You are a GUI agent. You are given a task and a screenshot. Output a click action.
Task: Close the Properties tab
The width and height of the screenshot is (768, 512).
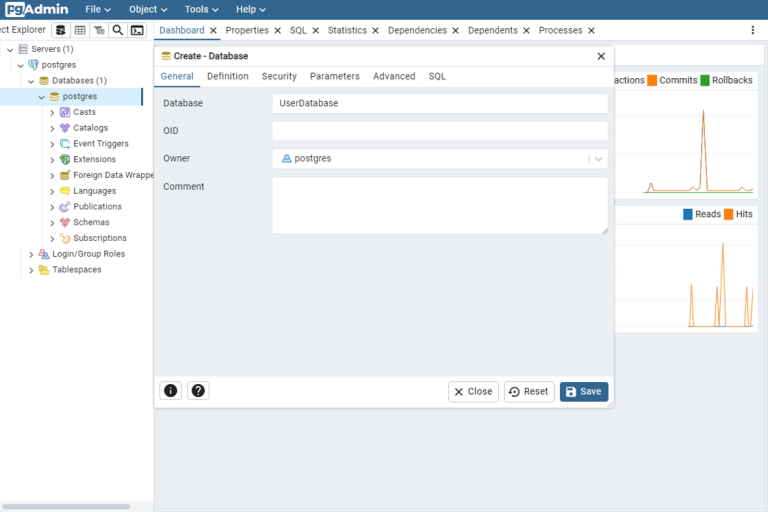[278, 30]
